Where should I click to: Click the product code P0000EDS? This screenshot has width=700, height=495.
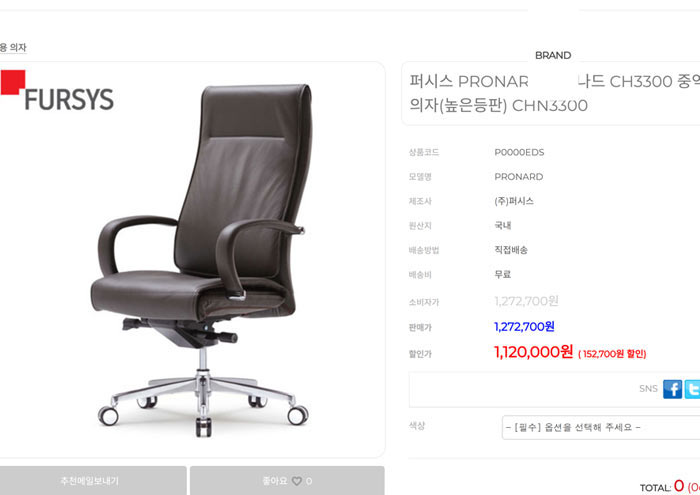tap(519, 152)
